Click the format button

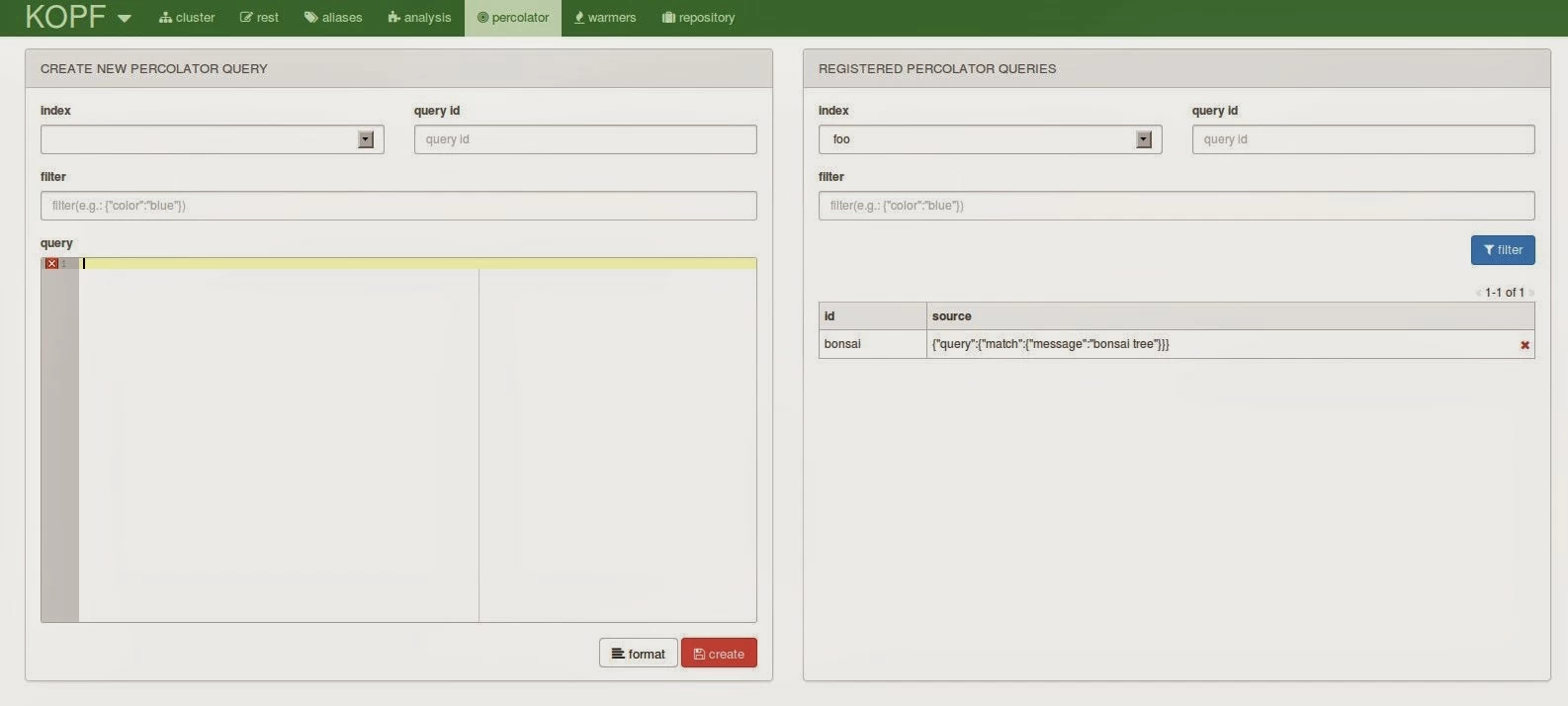(638, 654)
